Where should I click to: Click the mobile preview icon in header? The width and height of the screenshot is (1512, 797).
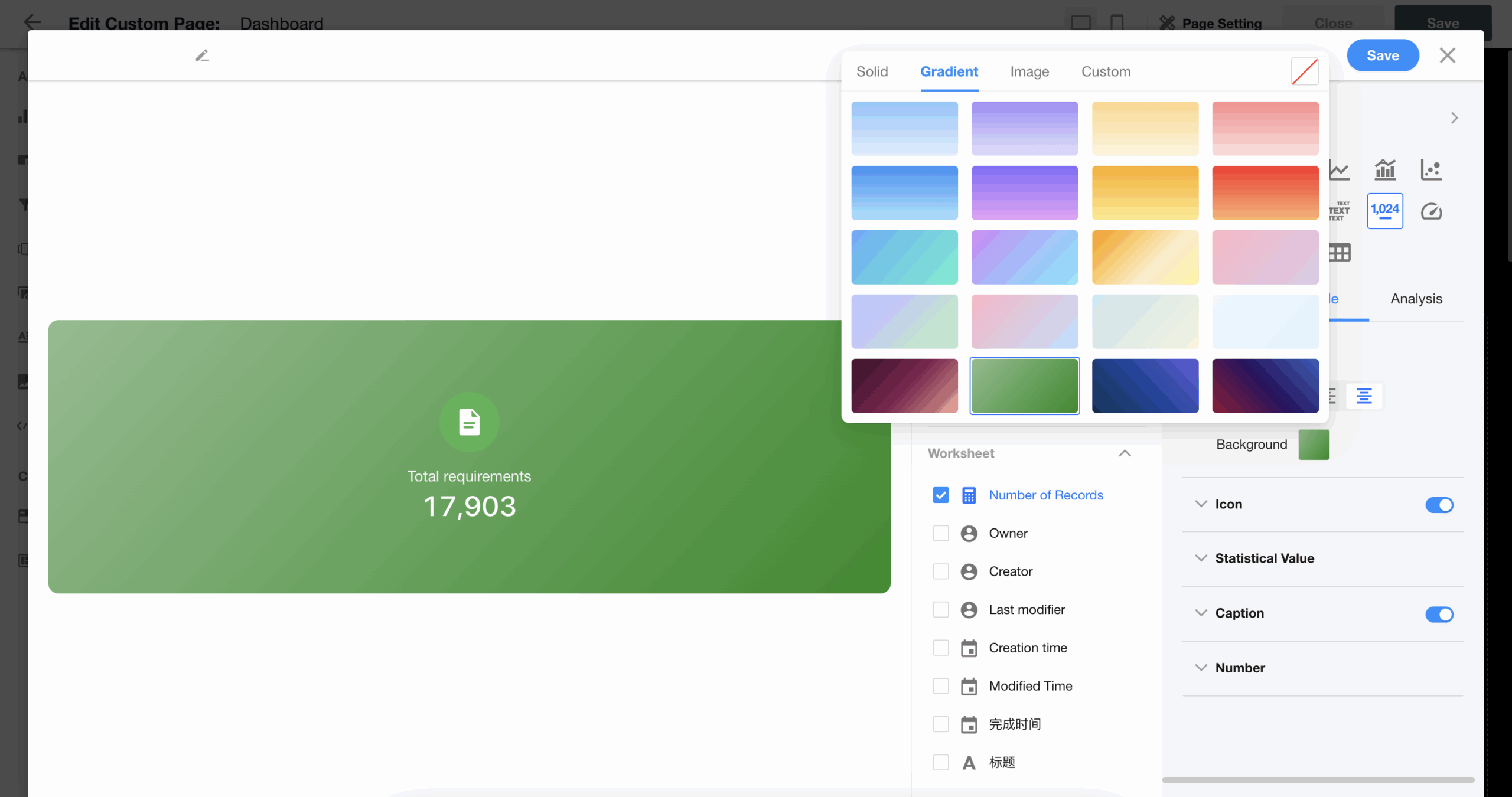click(1117, 23)
